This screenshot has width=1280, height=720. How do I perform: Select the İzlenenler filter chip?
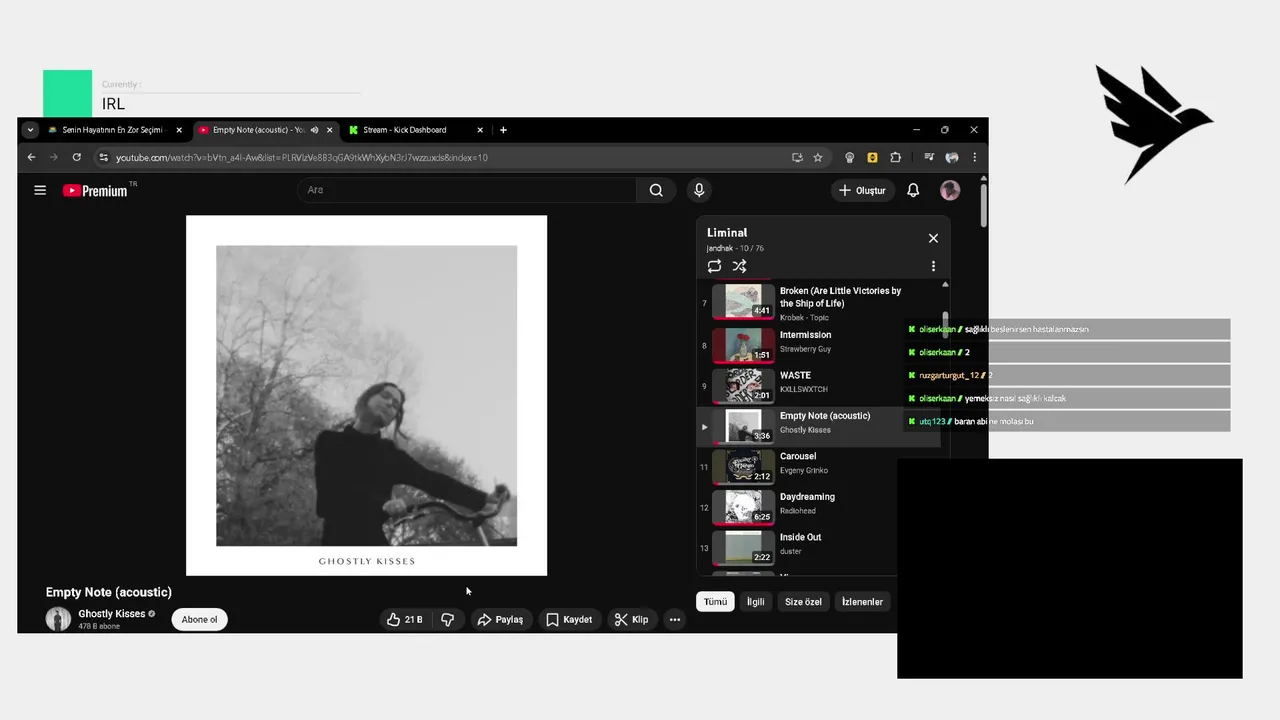coord(862,602)
